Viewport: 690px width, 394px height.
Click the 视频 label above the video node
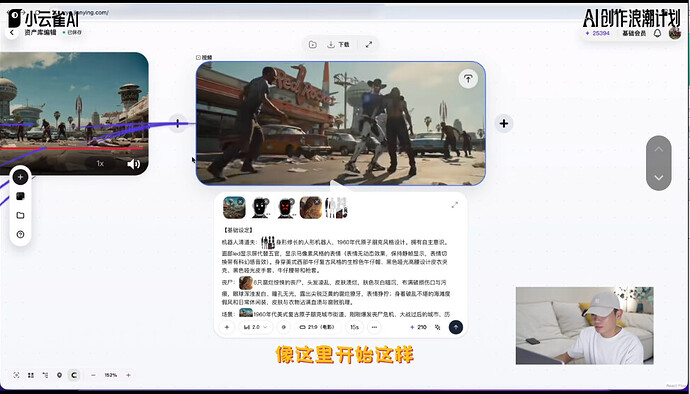pyautogui.click(x=204, y=57)
